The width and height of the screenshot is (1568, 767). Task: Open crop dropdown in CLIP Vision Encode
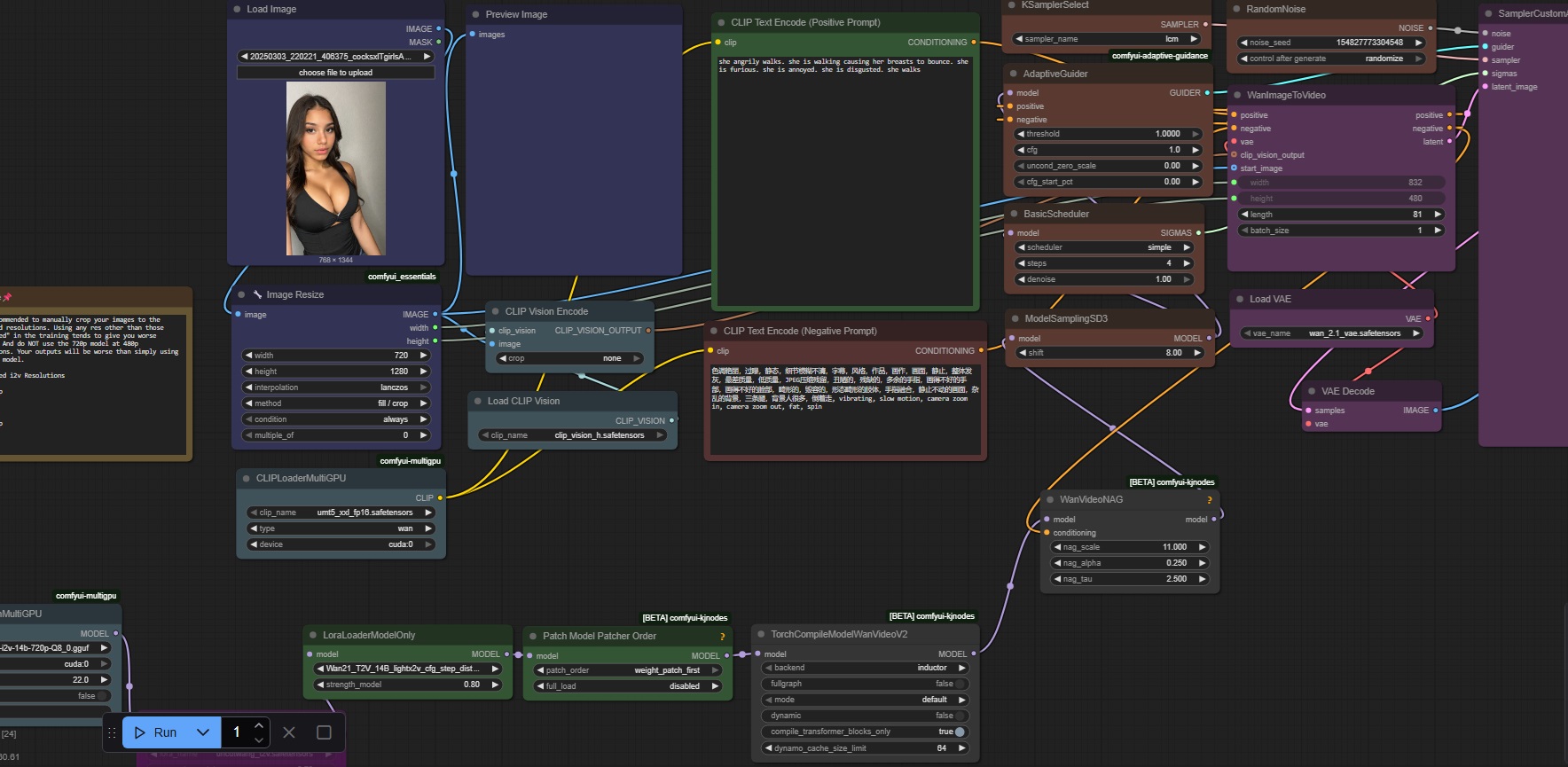pyautogui.click(x=569, y=358)
